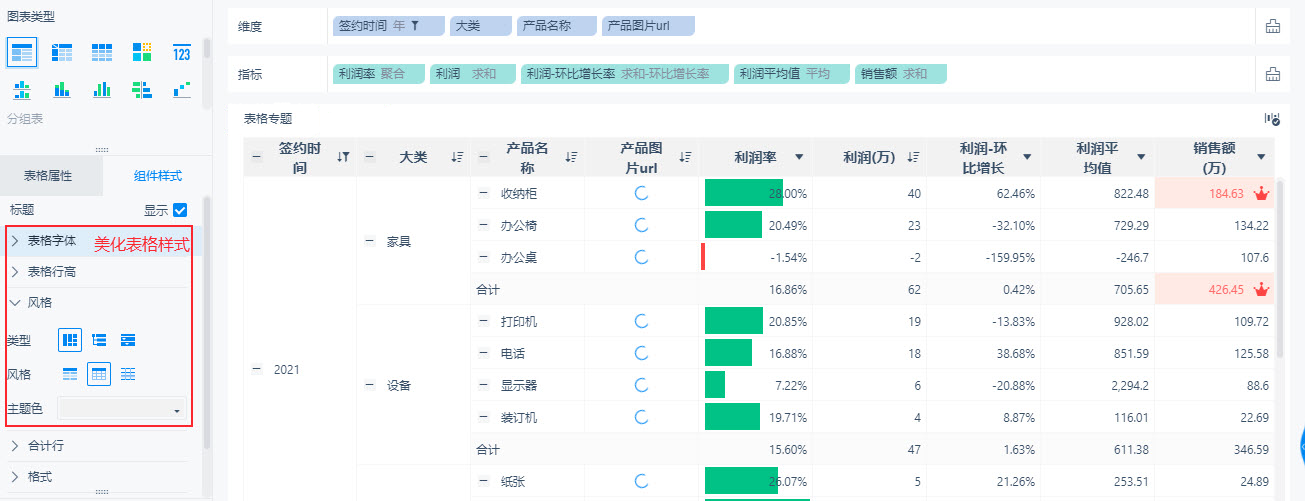This screenshot has width=1305, height=501.
Task: Open the 利润率 column dropdown
Action: [798, 156]
